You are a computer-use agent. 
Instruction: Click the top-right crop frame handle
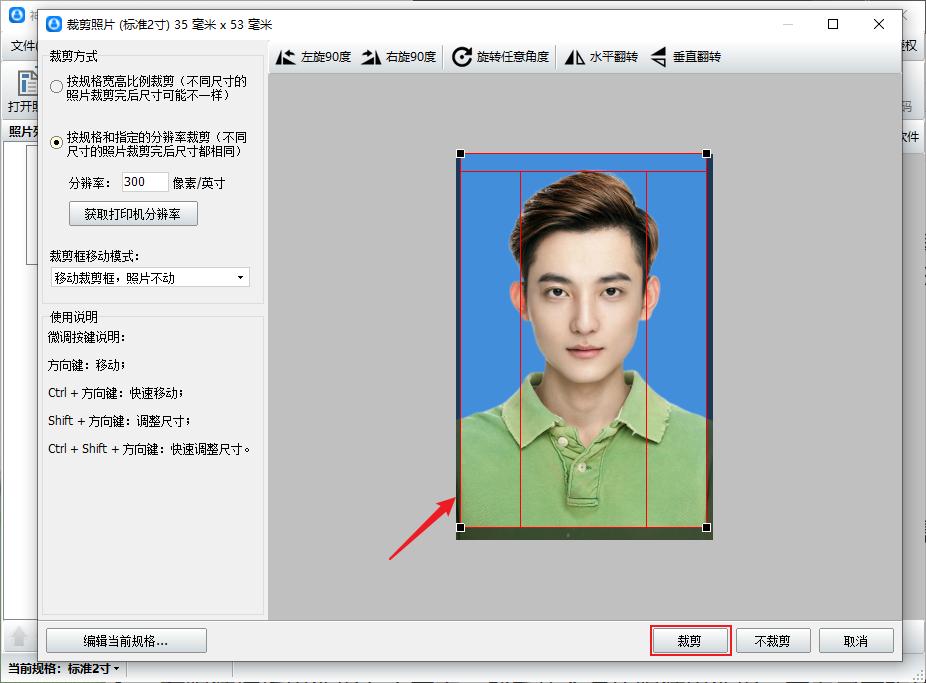point(707,154)
